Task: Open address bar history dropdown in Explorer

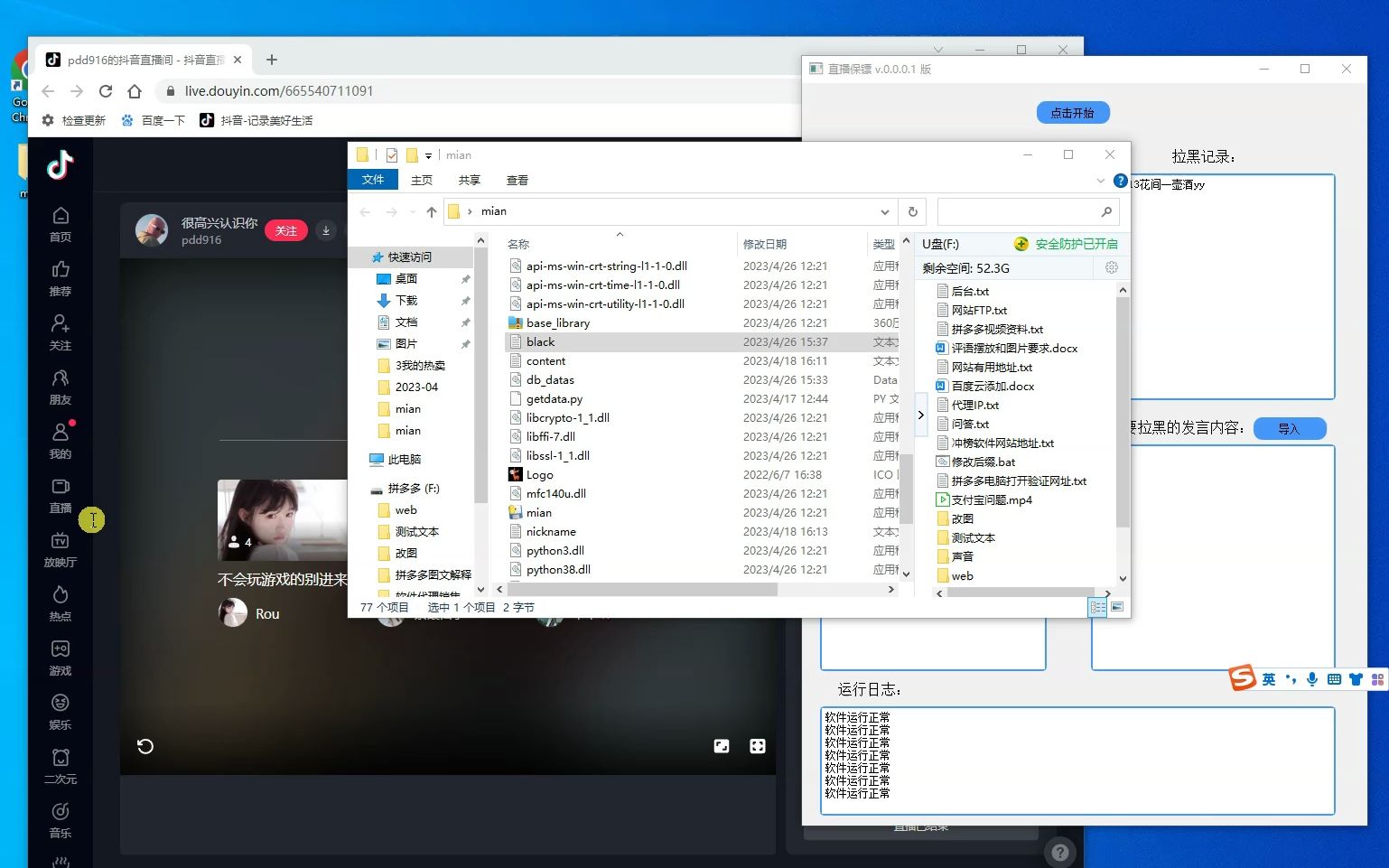Action: 885,211
